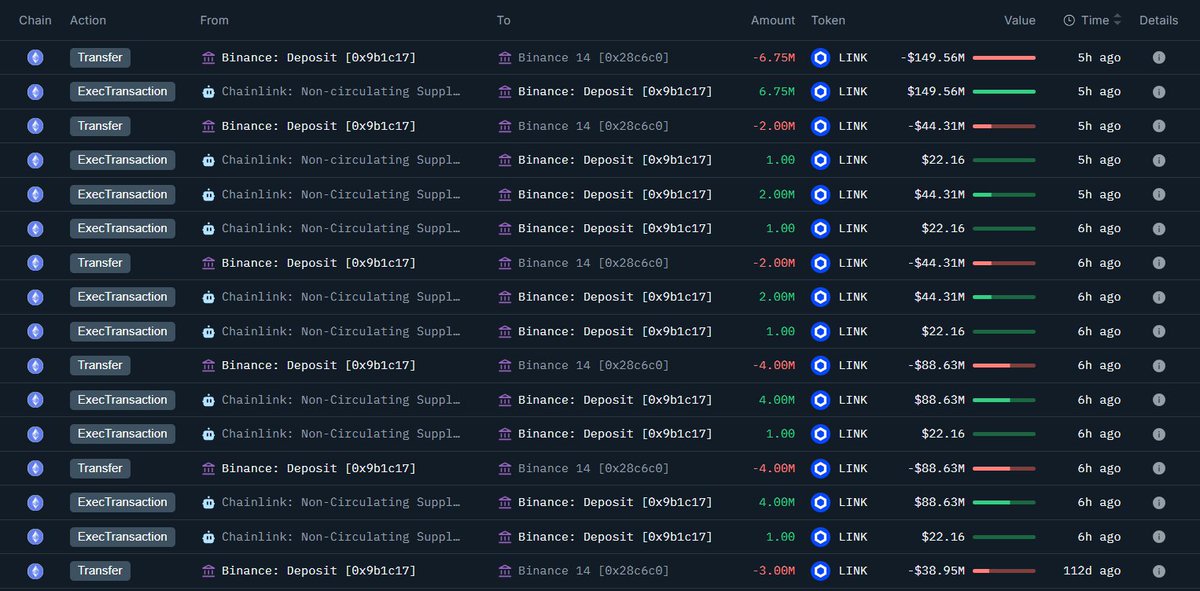The height and width of the screenshot is (591, 1200).
Task: Click bank icon before sender in 112d ago row
Action: pos(208,571)
